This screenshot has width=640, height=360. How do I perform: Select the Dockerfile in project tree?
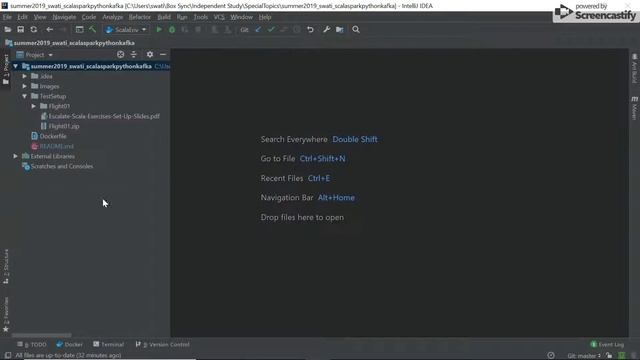click(x=49, y=136)
